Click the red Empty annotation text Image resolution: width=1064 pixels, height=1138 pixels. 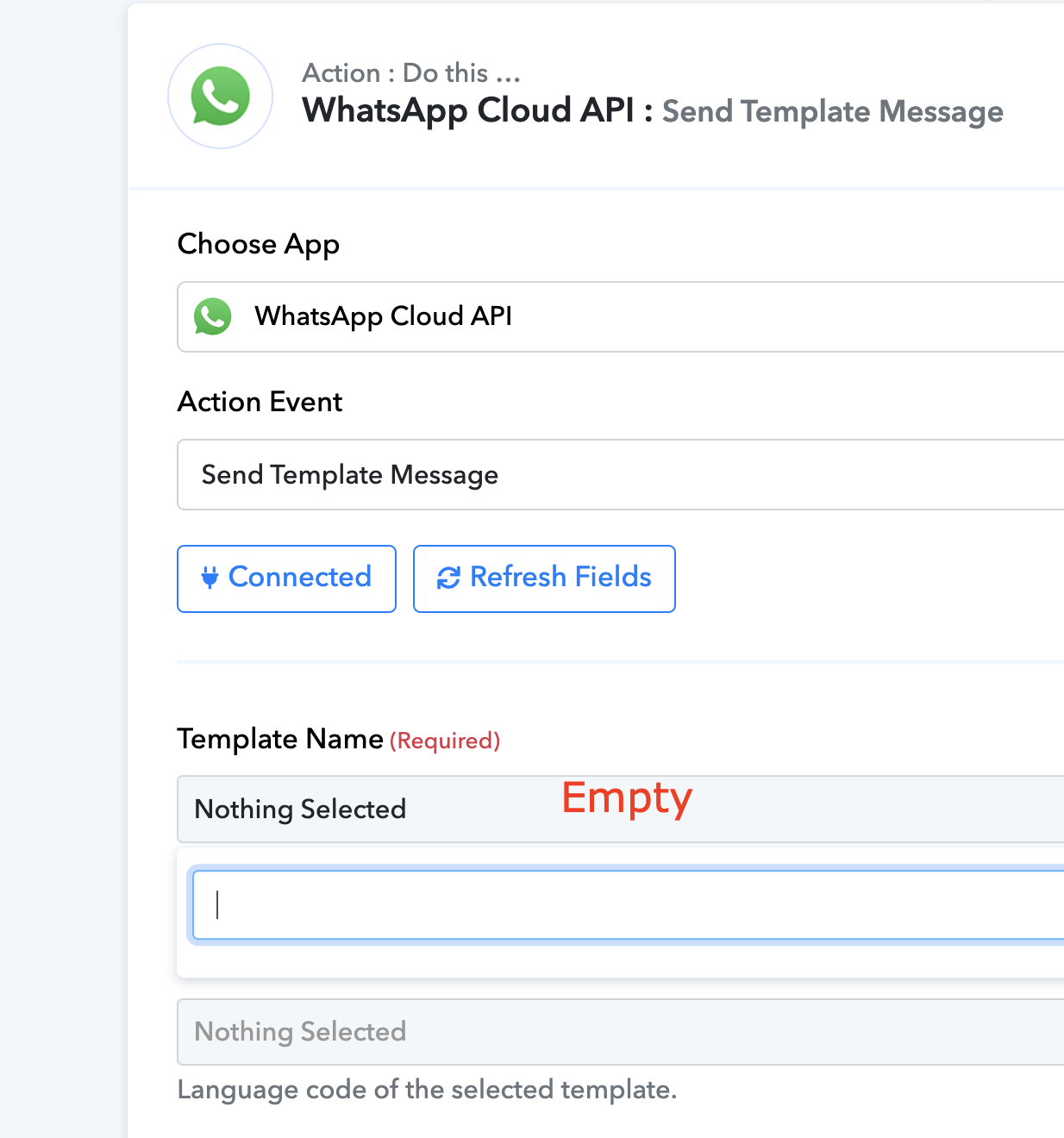tap(627, 798)
